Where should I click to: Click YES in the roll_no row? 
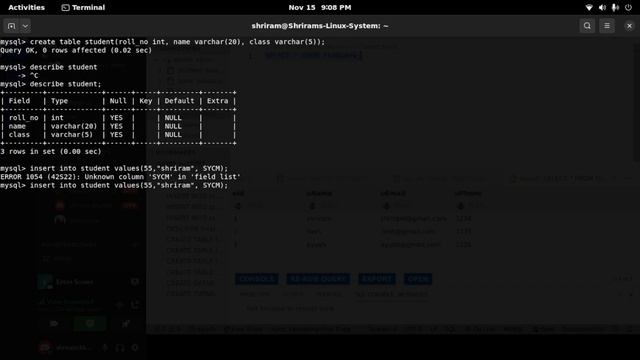116,118
